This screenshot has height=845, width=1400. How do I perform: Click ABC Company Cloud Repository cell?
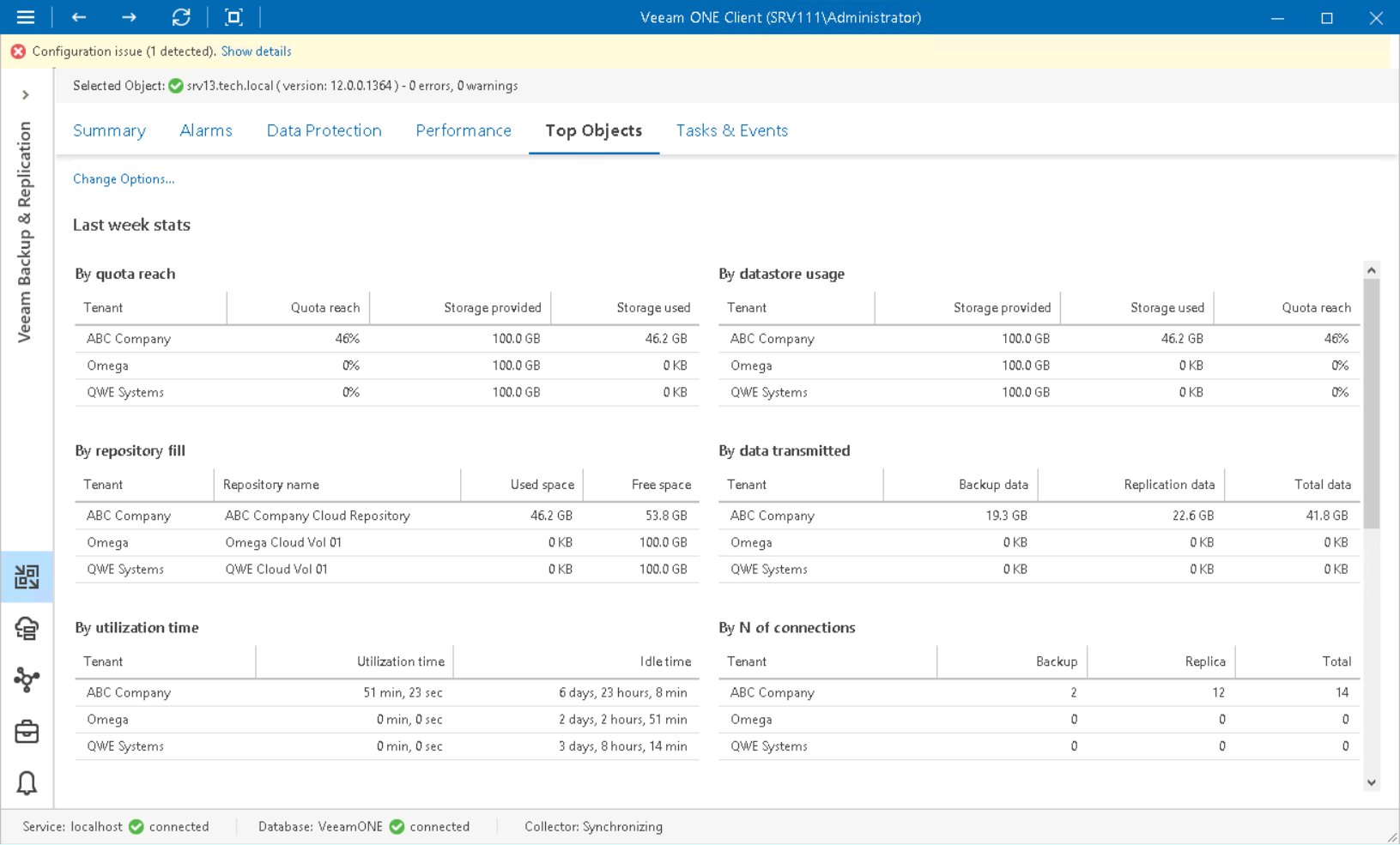(x=318, y=516)
